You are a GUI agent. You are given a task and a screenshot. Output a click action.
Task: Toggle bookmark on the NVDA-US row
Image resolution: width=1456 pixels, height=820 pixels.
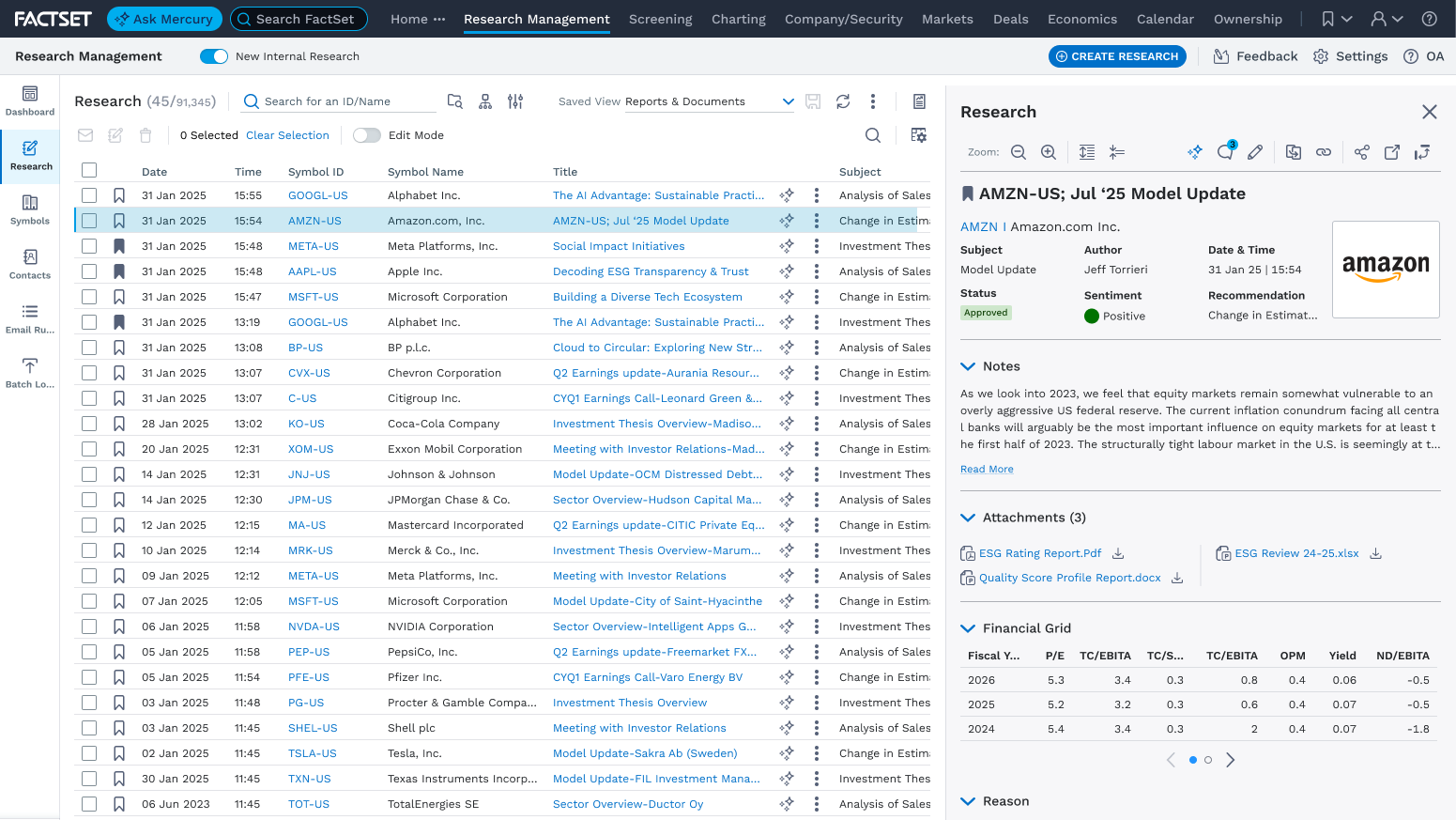pos(119,627)
